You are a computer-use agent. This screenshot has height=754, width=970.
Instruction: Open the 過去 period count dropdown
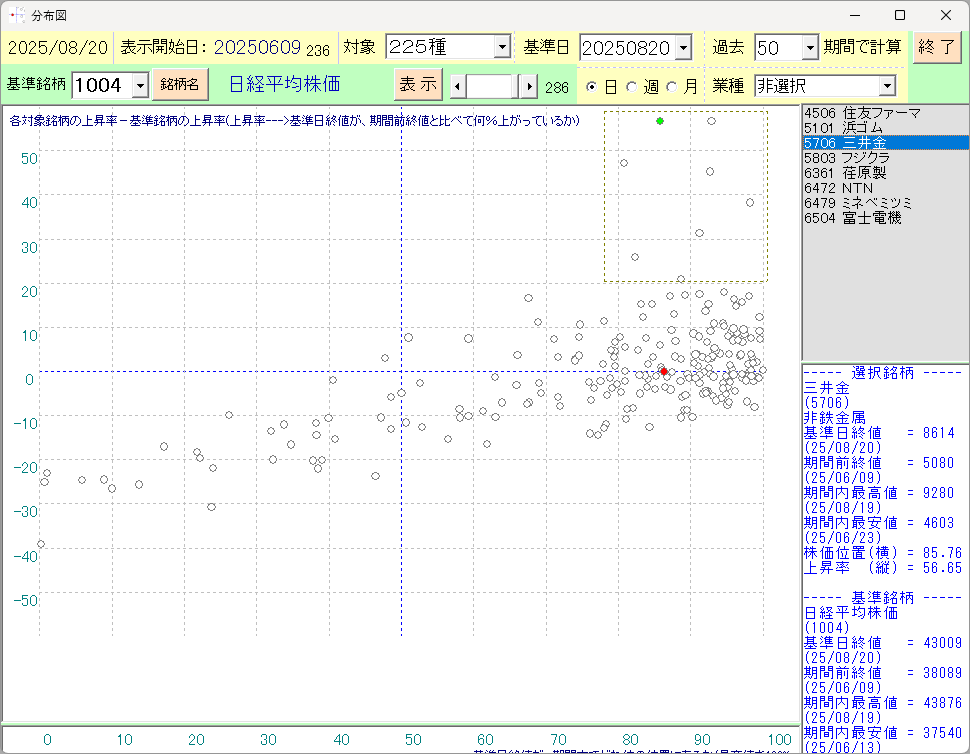pos(809,47)
